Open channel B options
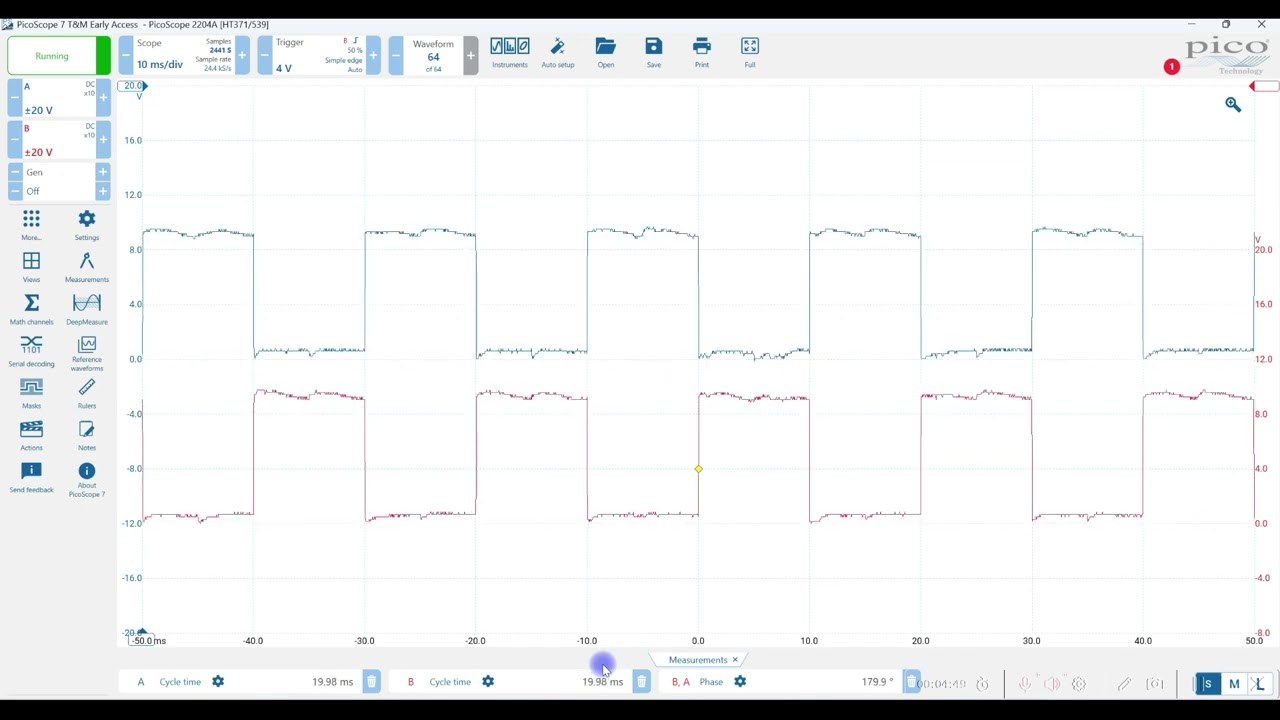 coord(59,140)
